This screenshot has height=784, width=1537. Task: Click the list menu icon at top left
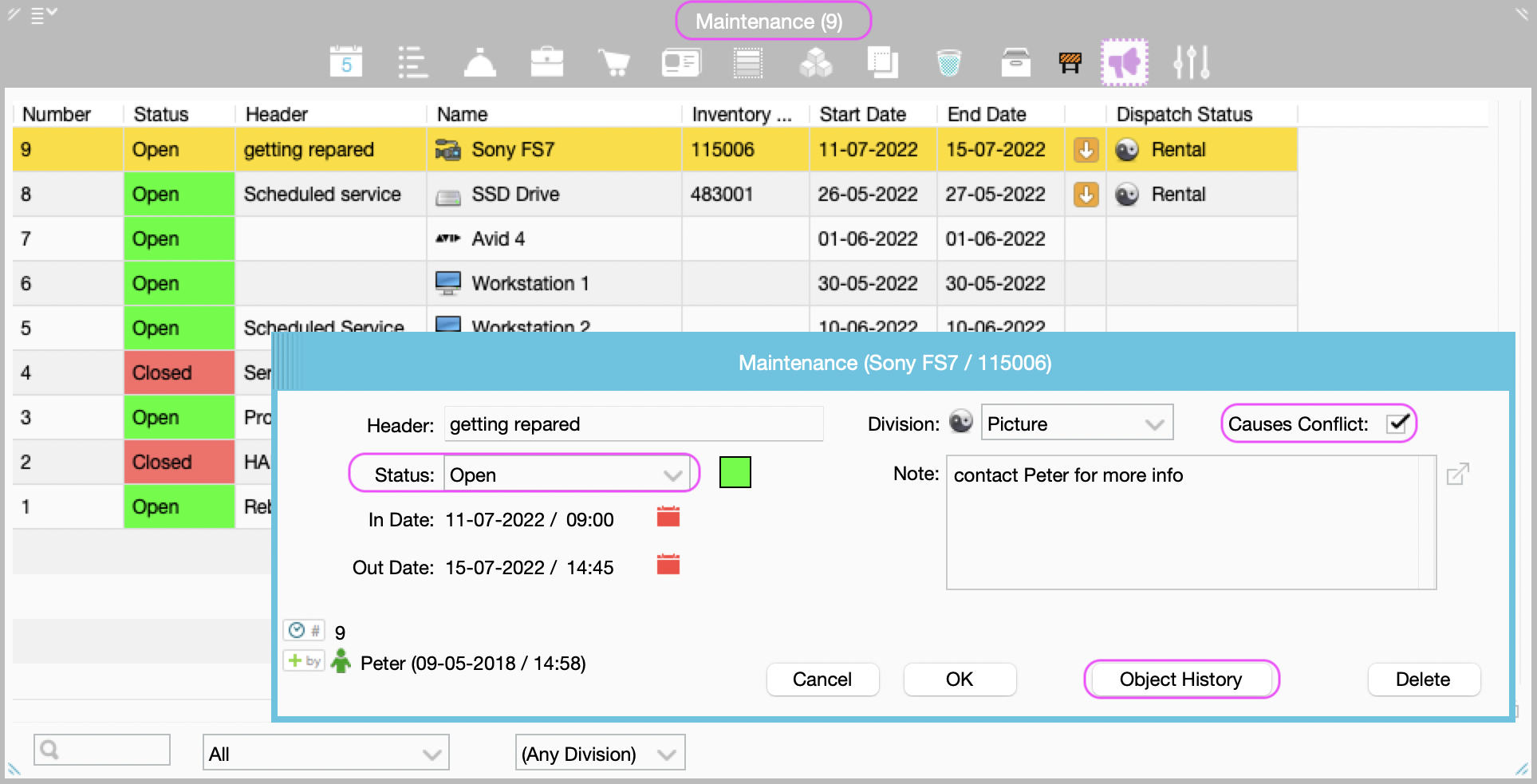(x=43, y=15)
